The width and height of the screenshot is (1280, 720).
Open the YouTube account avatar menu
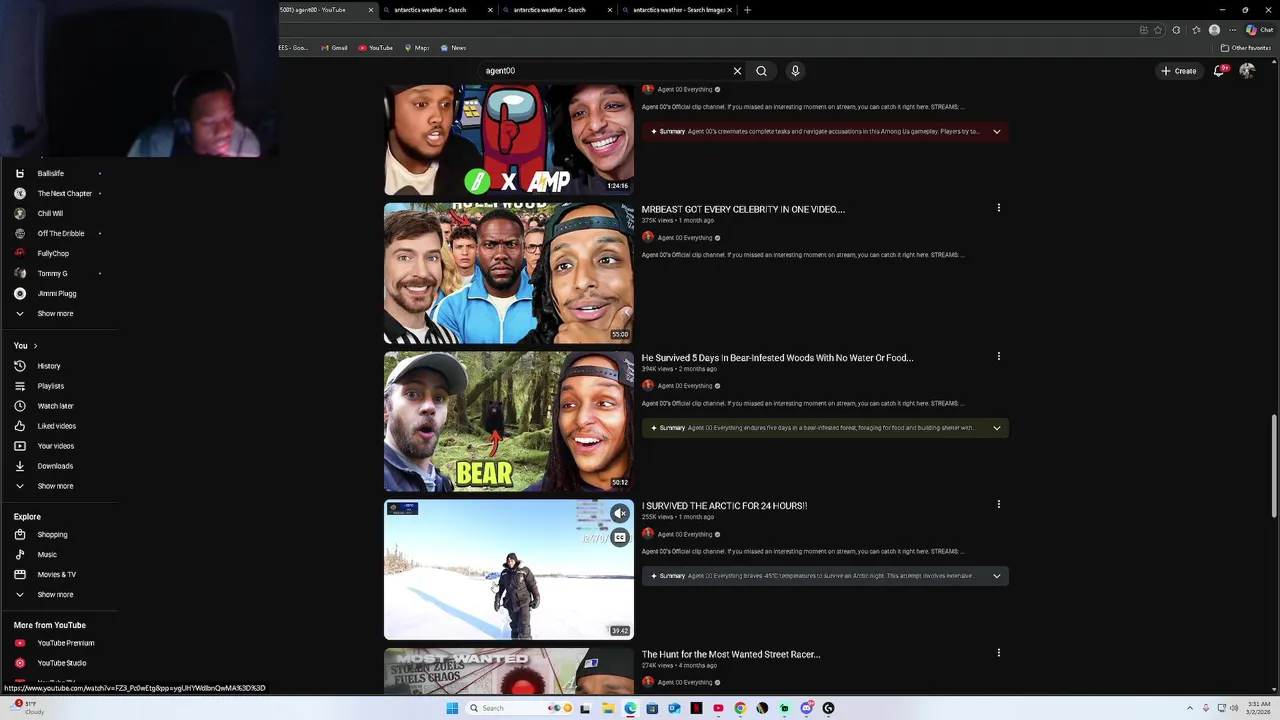pos(1246,71)
